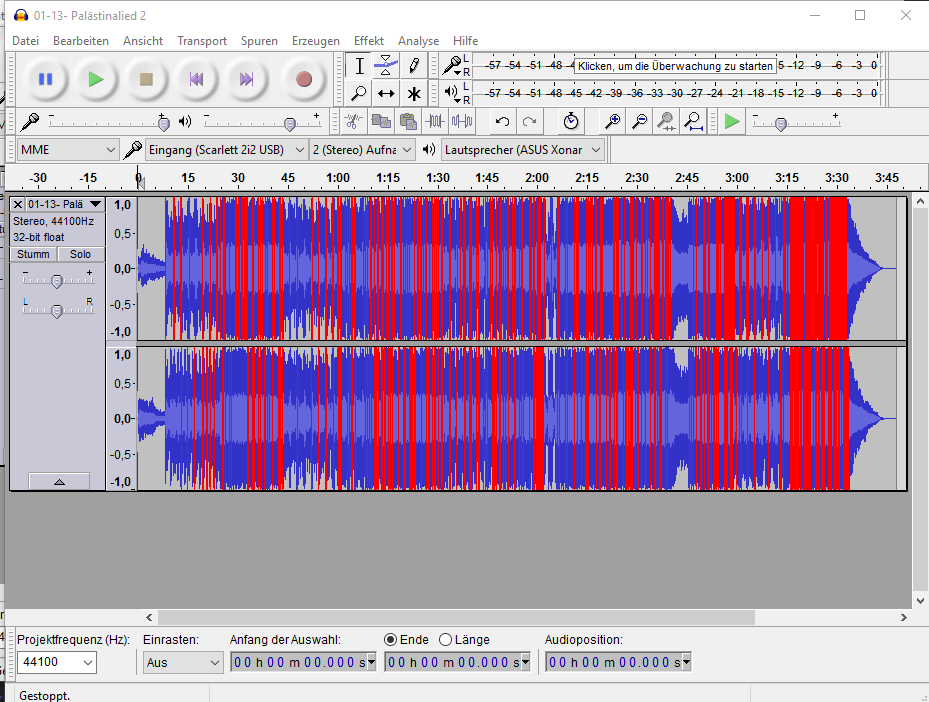Open the Effekt menu
The width and height of the screenshot is (929, 702).
(x=369, y=41)
